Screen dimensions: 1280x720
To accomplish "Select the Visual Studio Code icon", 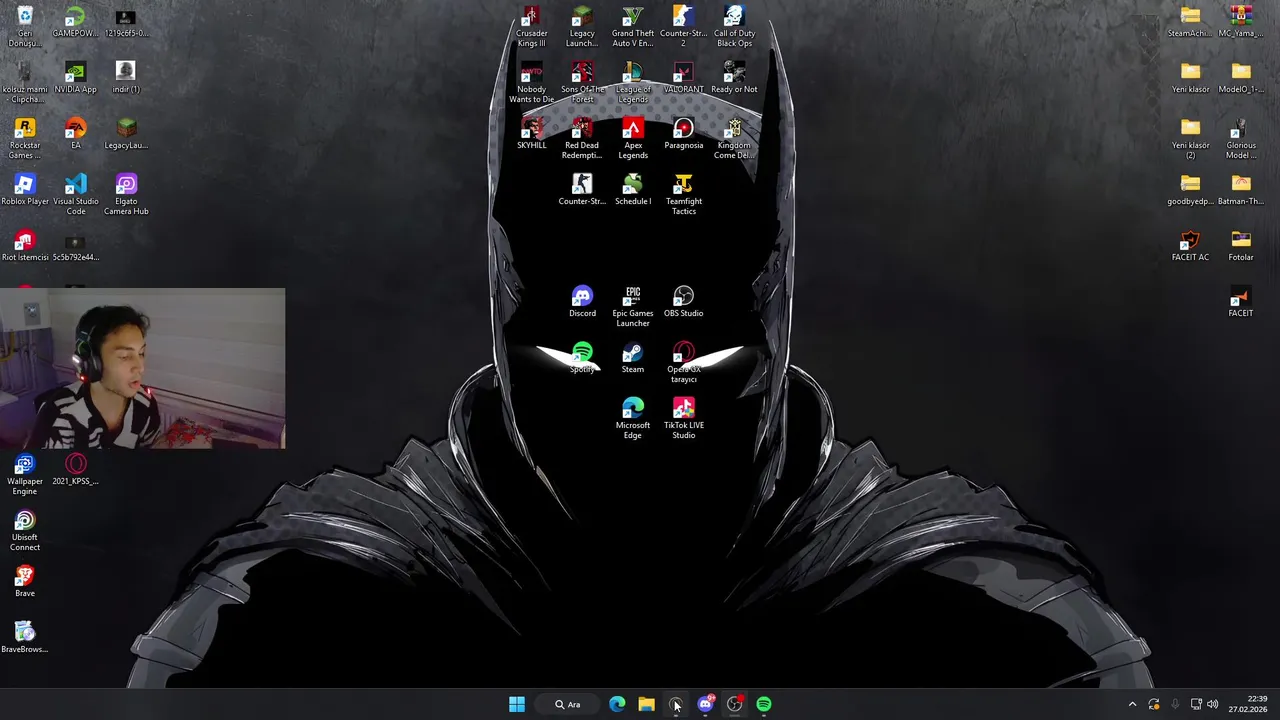I will click(x=76, y=195).
